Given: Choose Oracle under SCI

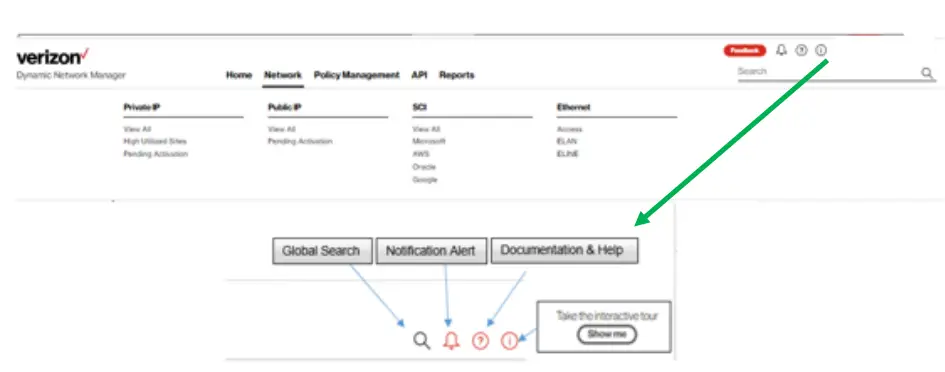Looking at the screenshot, I should pyautogui.click(x=424, y=167).
